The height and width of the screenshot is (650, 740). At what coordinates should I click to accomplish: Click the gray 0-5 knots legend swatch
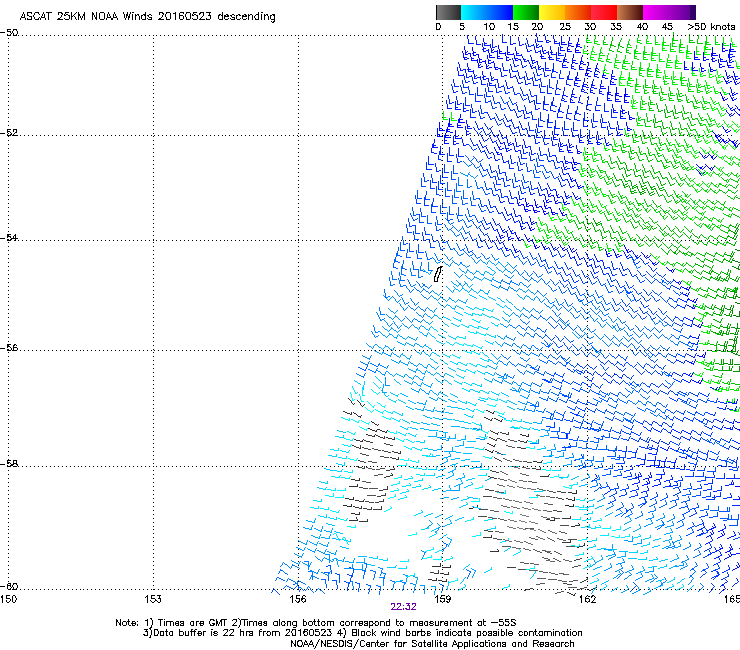pos(448,12)
